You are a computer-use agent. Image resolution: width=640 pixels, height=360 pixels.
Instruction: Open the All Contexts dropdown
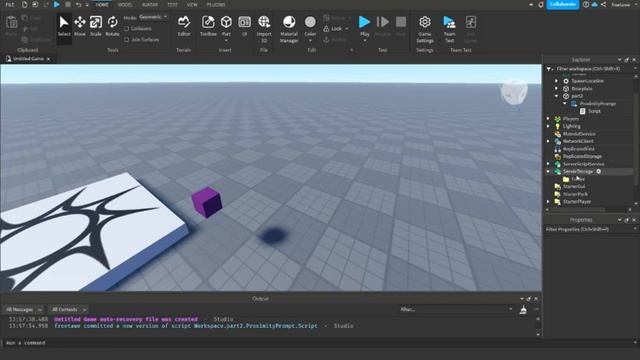click(68, 310)
